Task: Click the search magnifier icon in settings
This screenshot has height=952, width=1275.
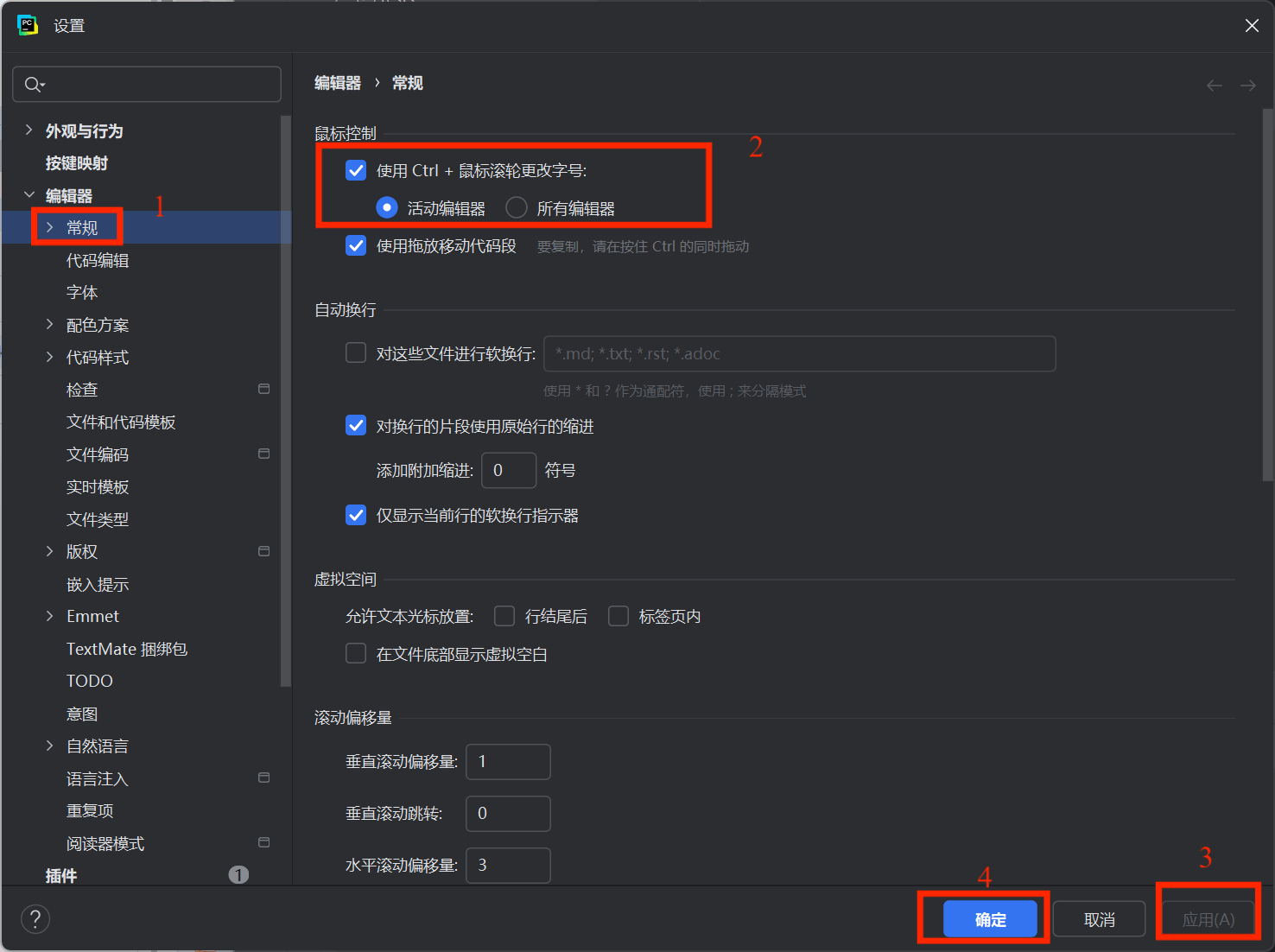Action: coord(34,84)
